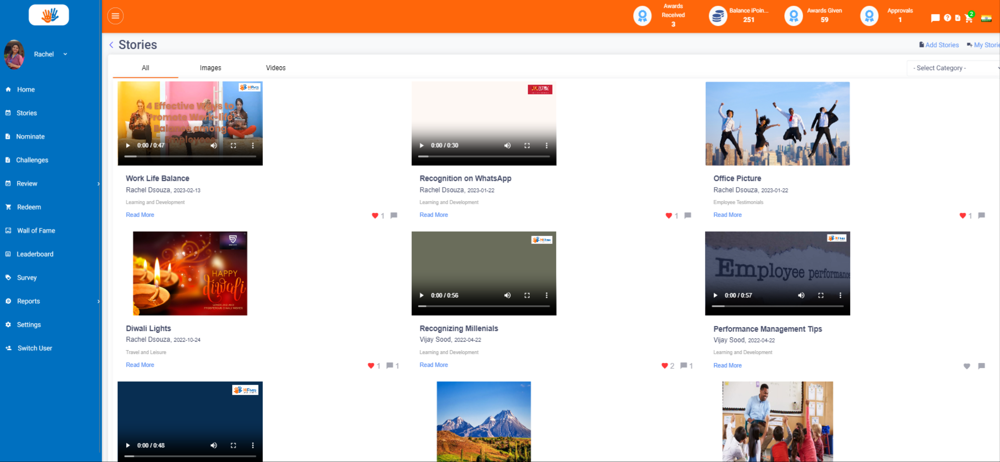Read More on Work Life Balance
This screenshot has width=1000, height=462.
(x=140, y=215)
